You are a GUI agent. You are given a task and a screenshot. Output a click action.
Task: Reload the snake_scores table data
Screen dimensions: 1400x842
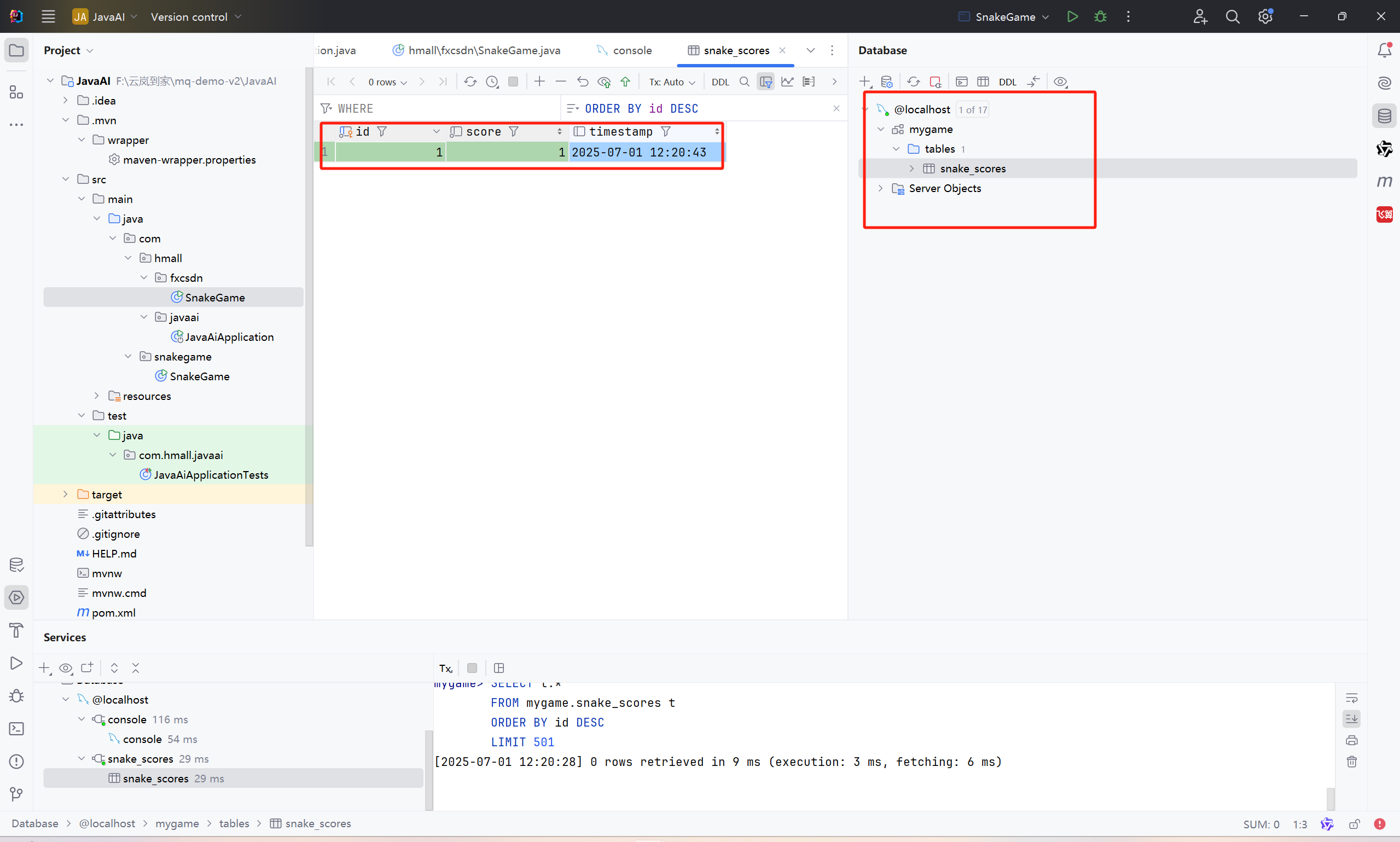tap(470, 82)
